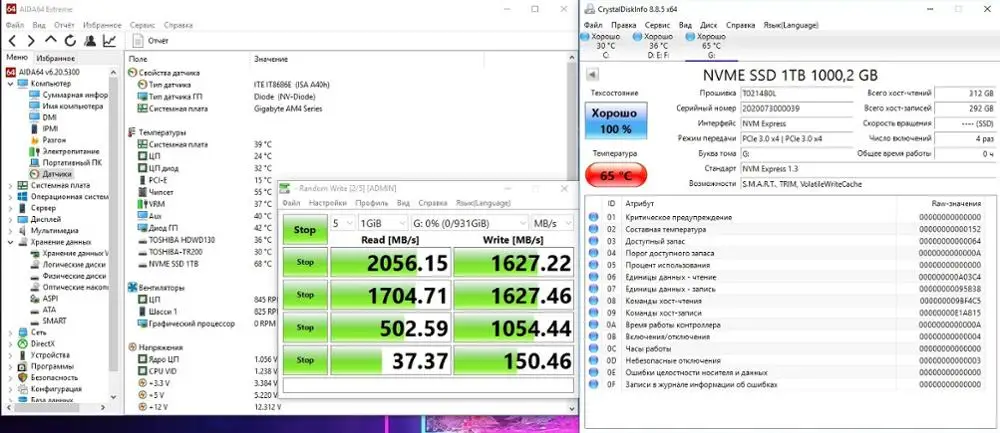This screenshot has width=1000, height=433.
Task: Go back using AIDA64 toolbar left arrow
Action: (x=12, y=41)
